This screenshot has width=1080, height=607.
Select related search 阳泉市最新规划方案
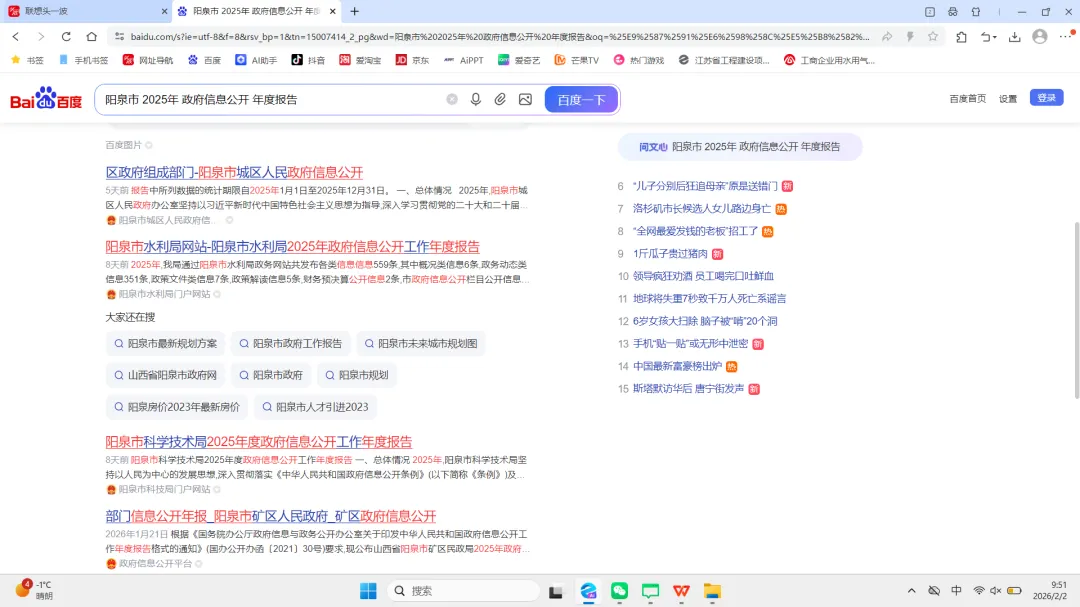point(165,343)
